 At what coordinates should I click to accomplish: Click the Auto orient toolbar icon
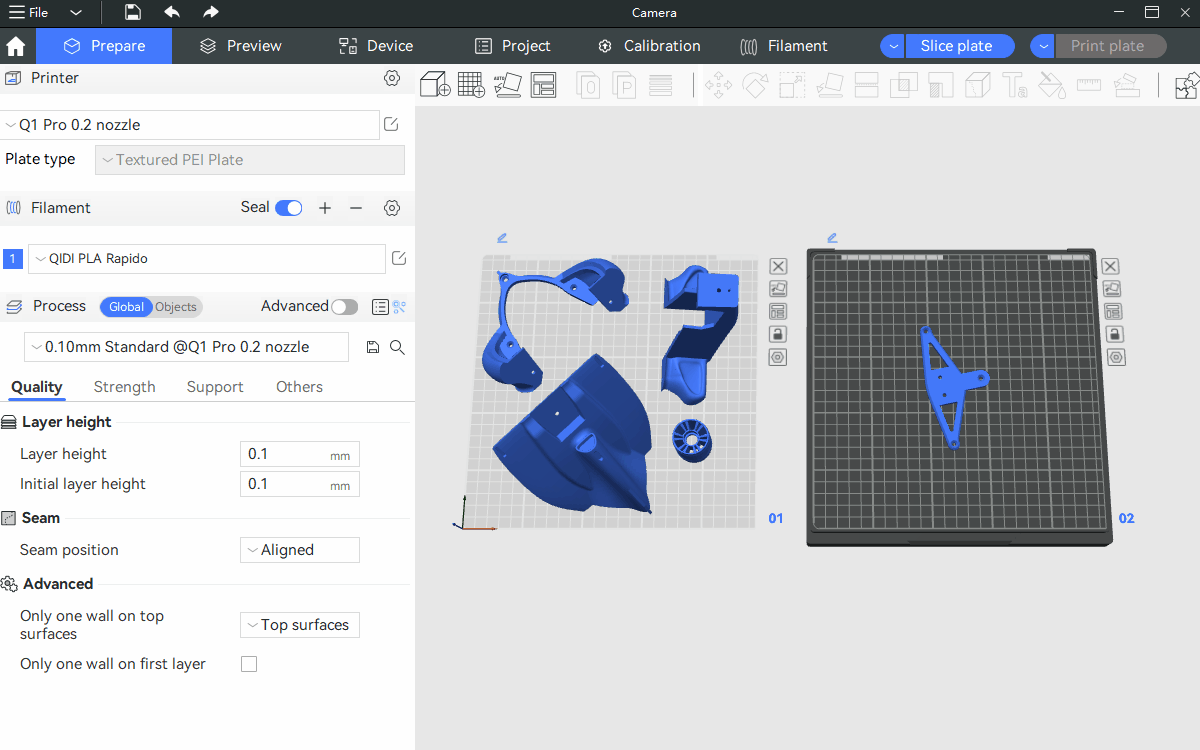[x=507, y=85]
